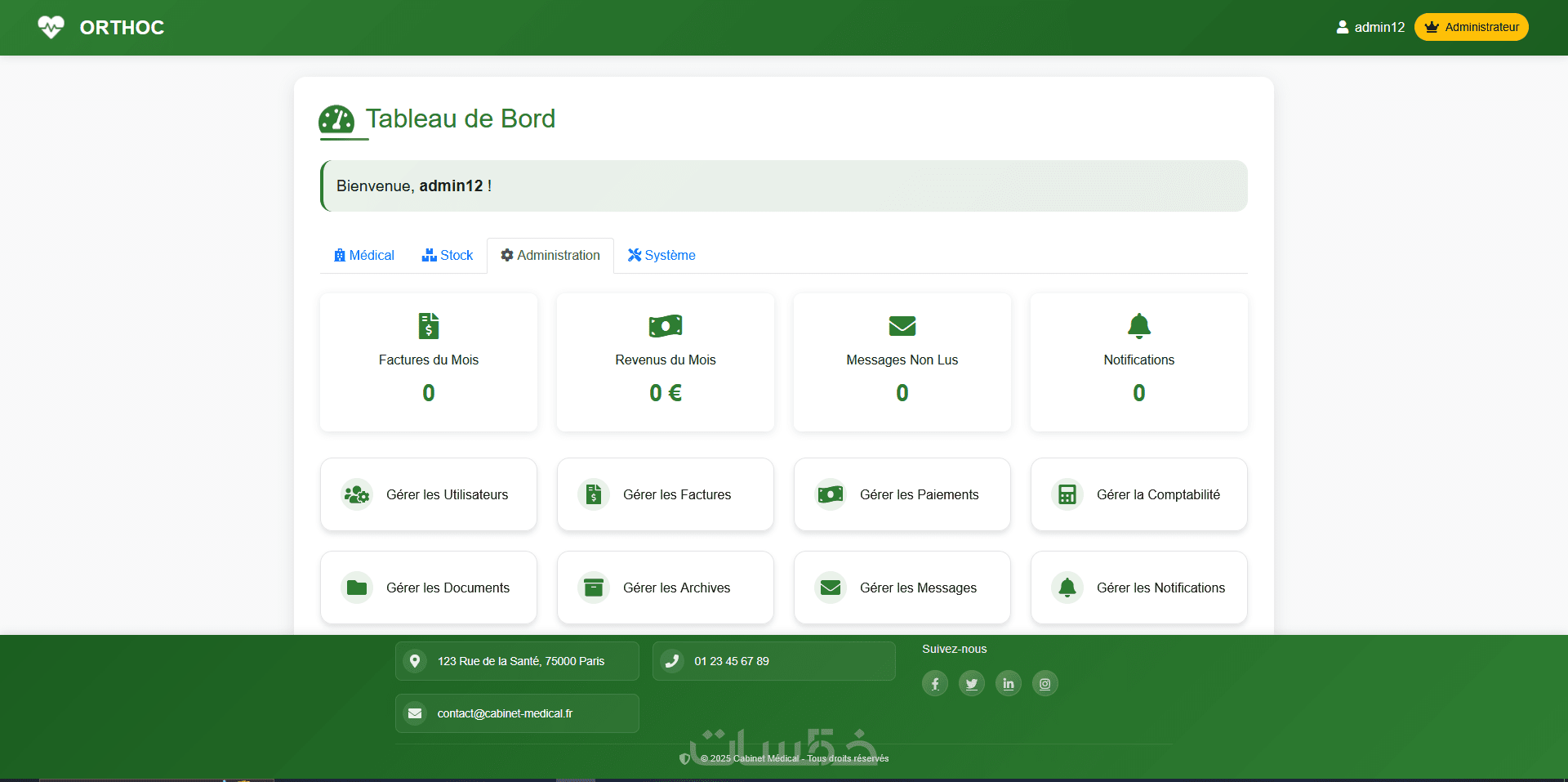
Task: Open Gérer la Comptabilité
Action: tap(1139, 494)
